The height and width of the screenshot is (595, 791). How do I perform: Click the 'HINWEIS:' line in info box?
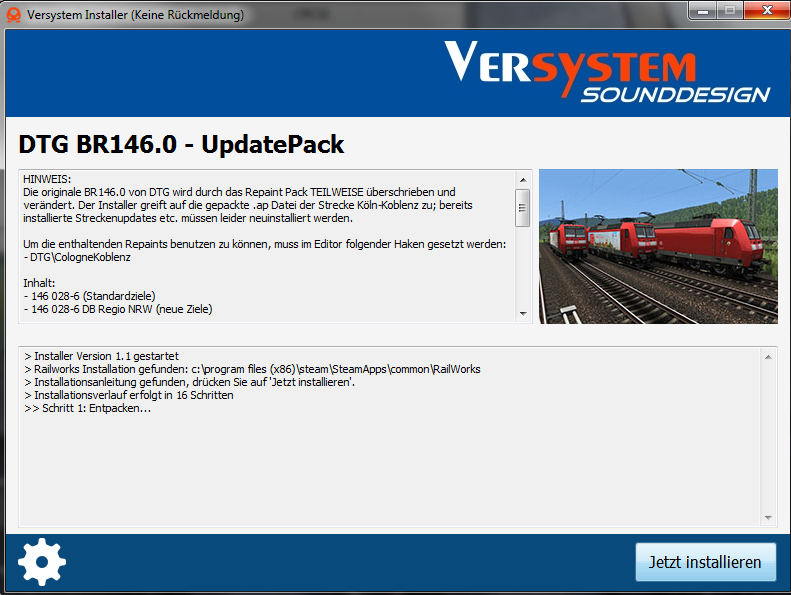[x=47, y=179]
